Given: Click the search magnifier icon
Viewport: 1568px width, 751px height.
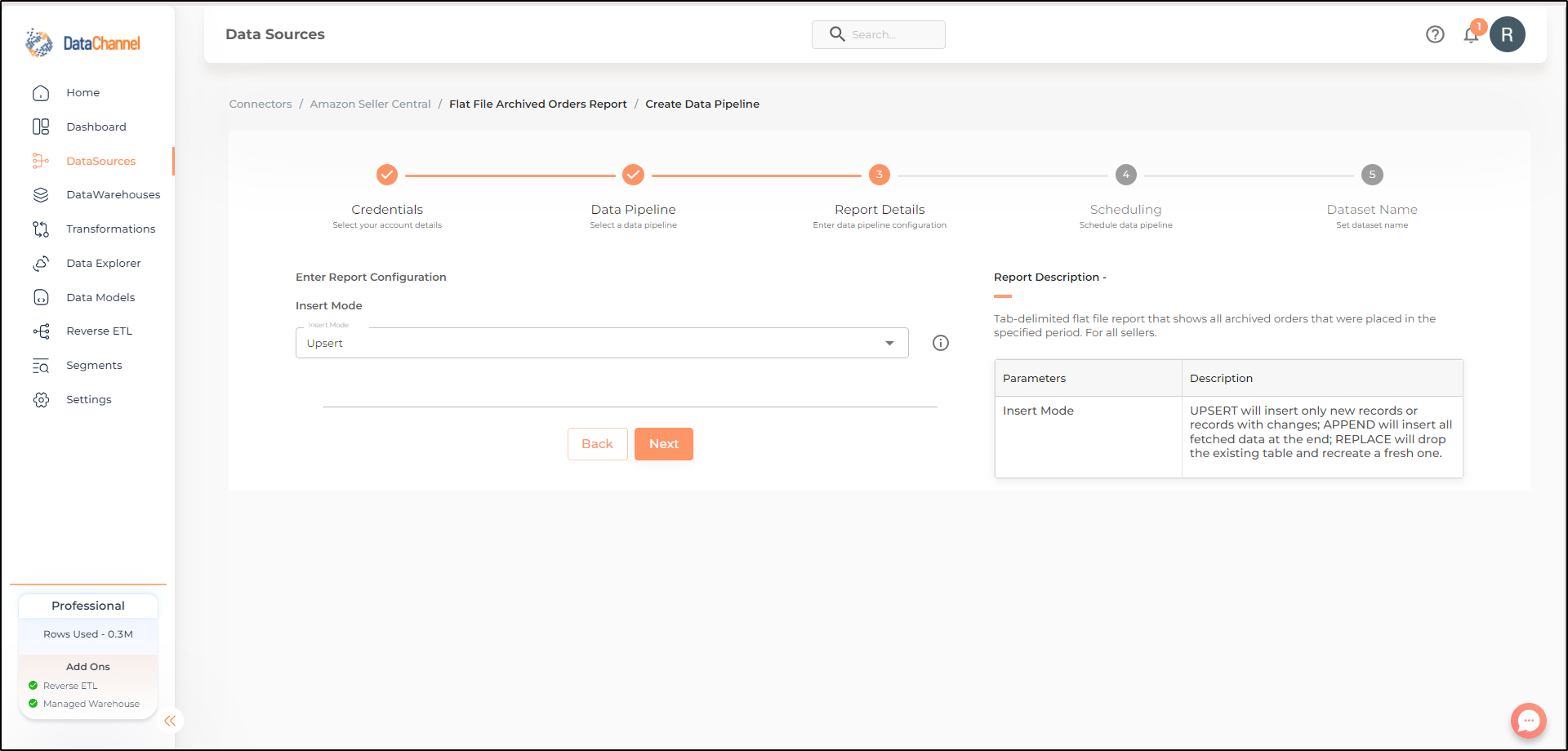Looking at the screenshot, I should click(x=837, y=34).
